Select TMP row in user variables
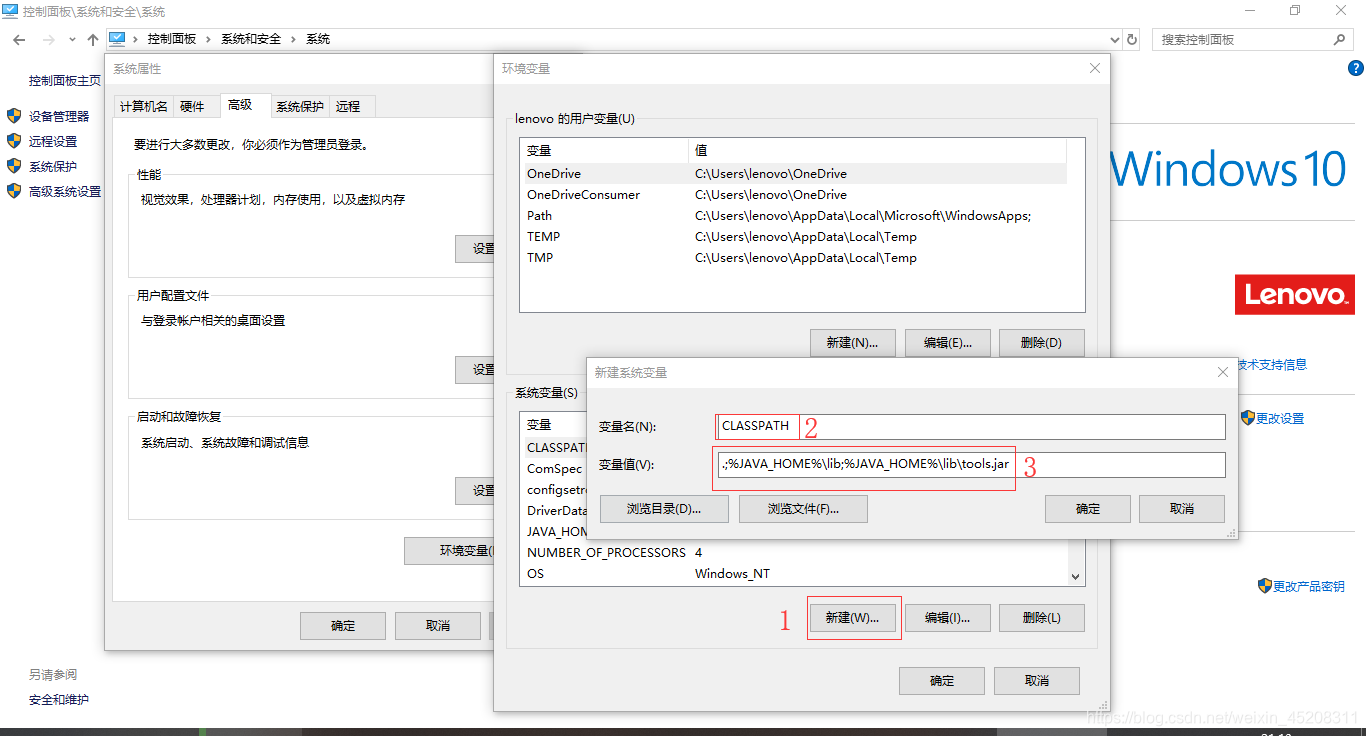This screenshot has width=1366, height=736. [793, 257]
